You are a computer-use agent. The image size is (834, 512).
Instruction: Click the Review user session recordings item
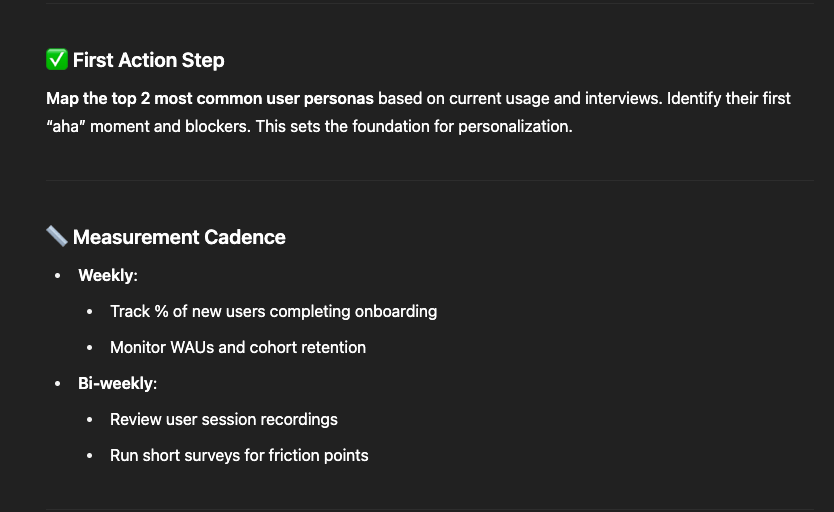pos(224,419)
